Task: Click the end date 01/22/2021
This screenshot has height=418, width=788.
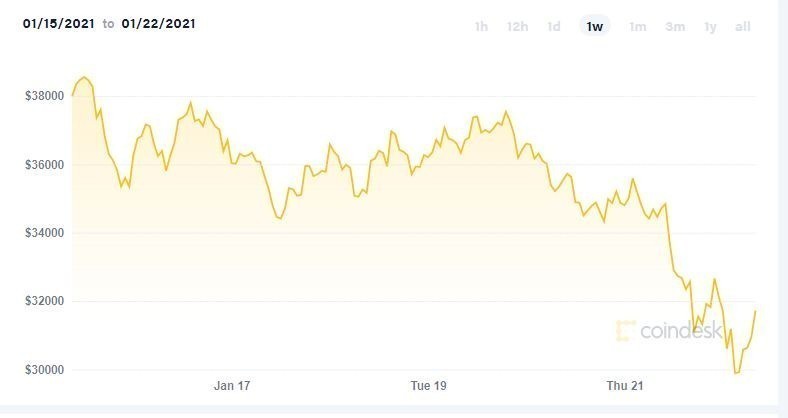Action: coord(157,22)
